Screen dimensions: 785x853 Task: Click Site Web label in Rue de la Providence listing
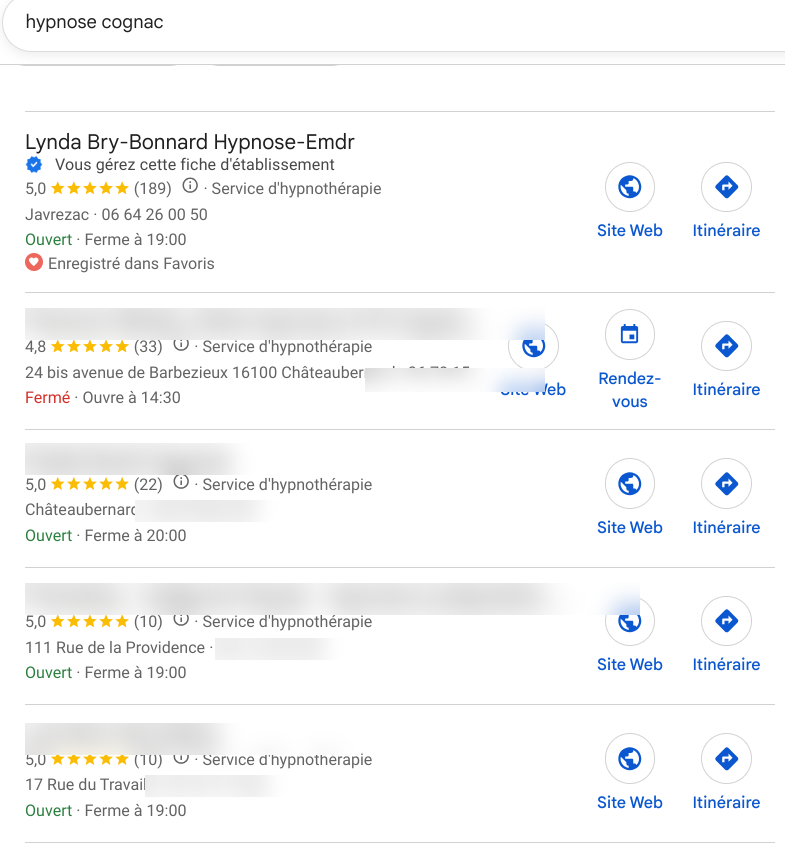click(x=629, y=665)
